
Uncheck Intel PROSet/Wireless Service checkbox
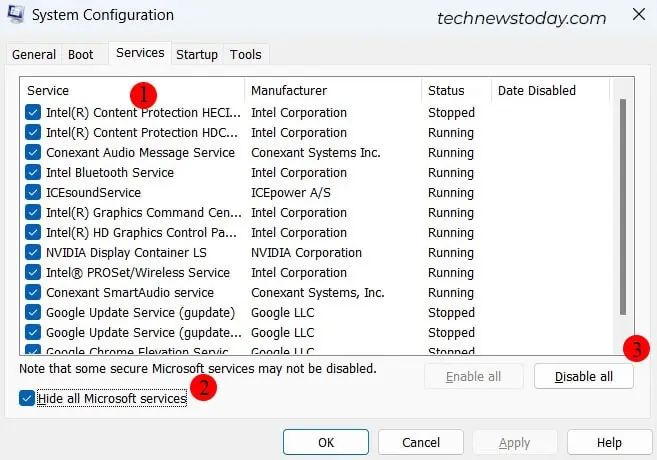33,272
